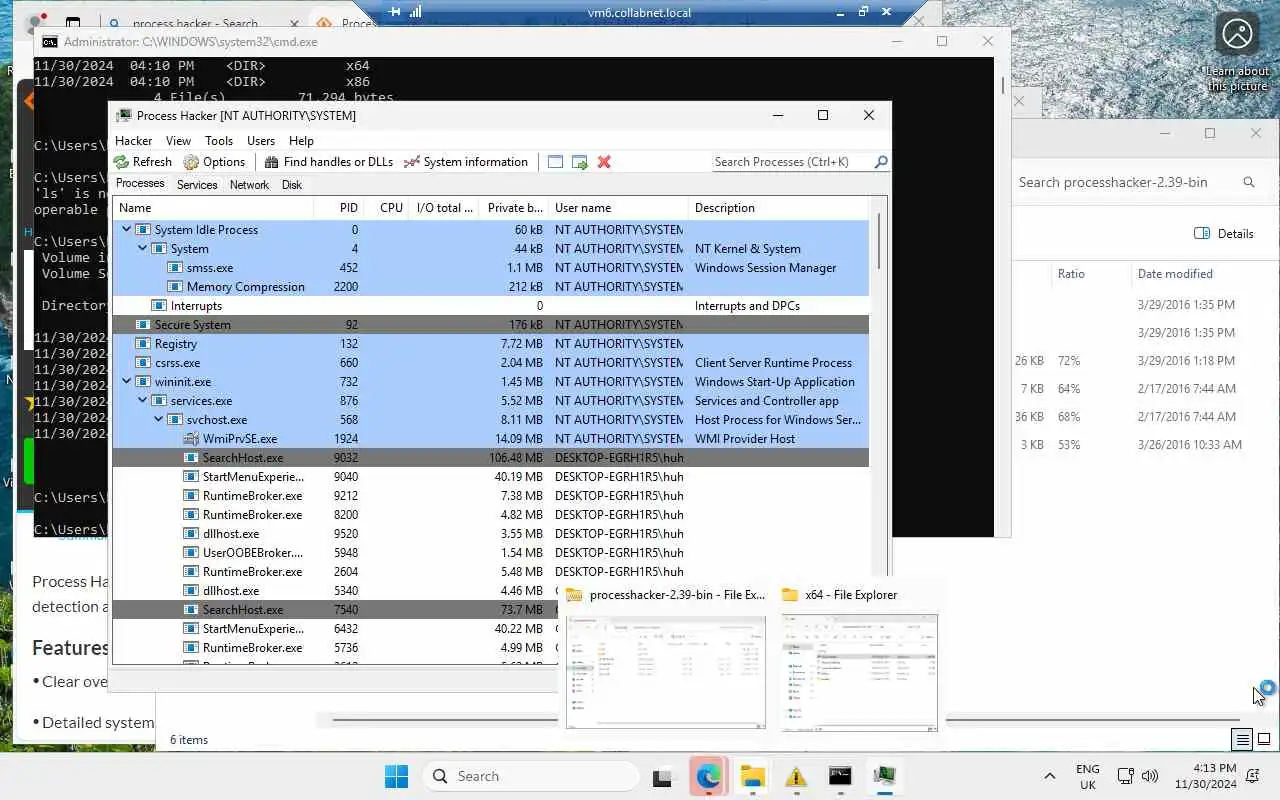Image resolution: width=1280 pixels, height=800 pixels.
Task: Sort by User name column header
Action: (618, 208)
